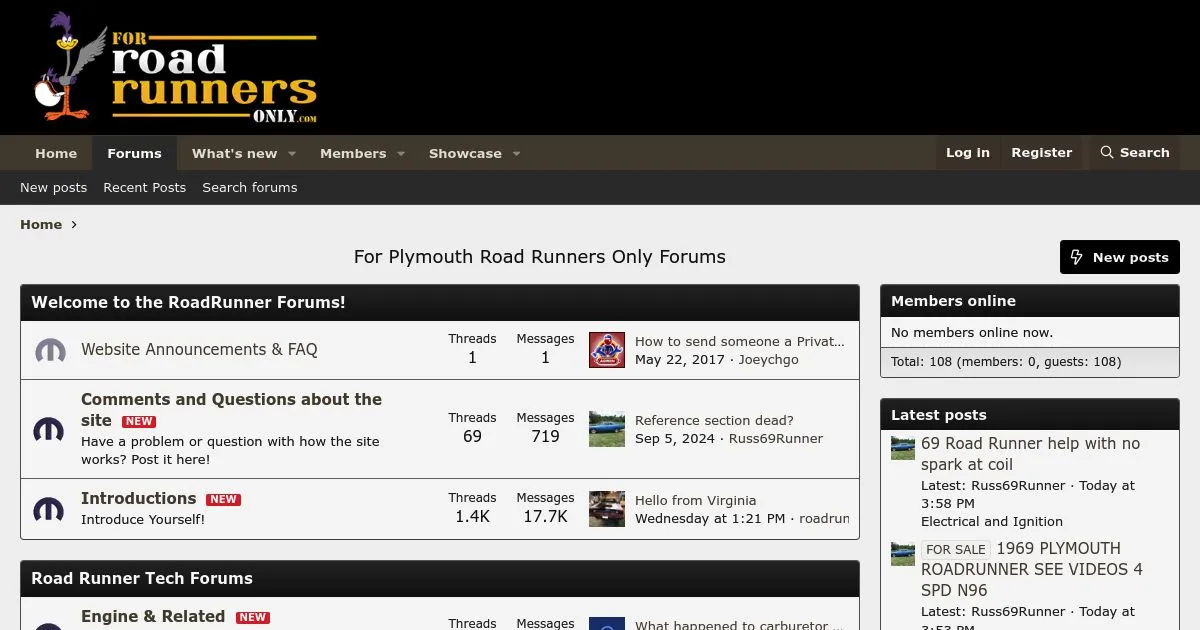Click the May 22, 2017 date
This screenshot has height=630, width=1200.
coord(680,360)
